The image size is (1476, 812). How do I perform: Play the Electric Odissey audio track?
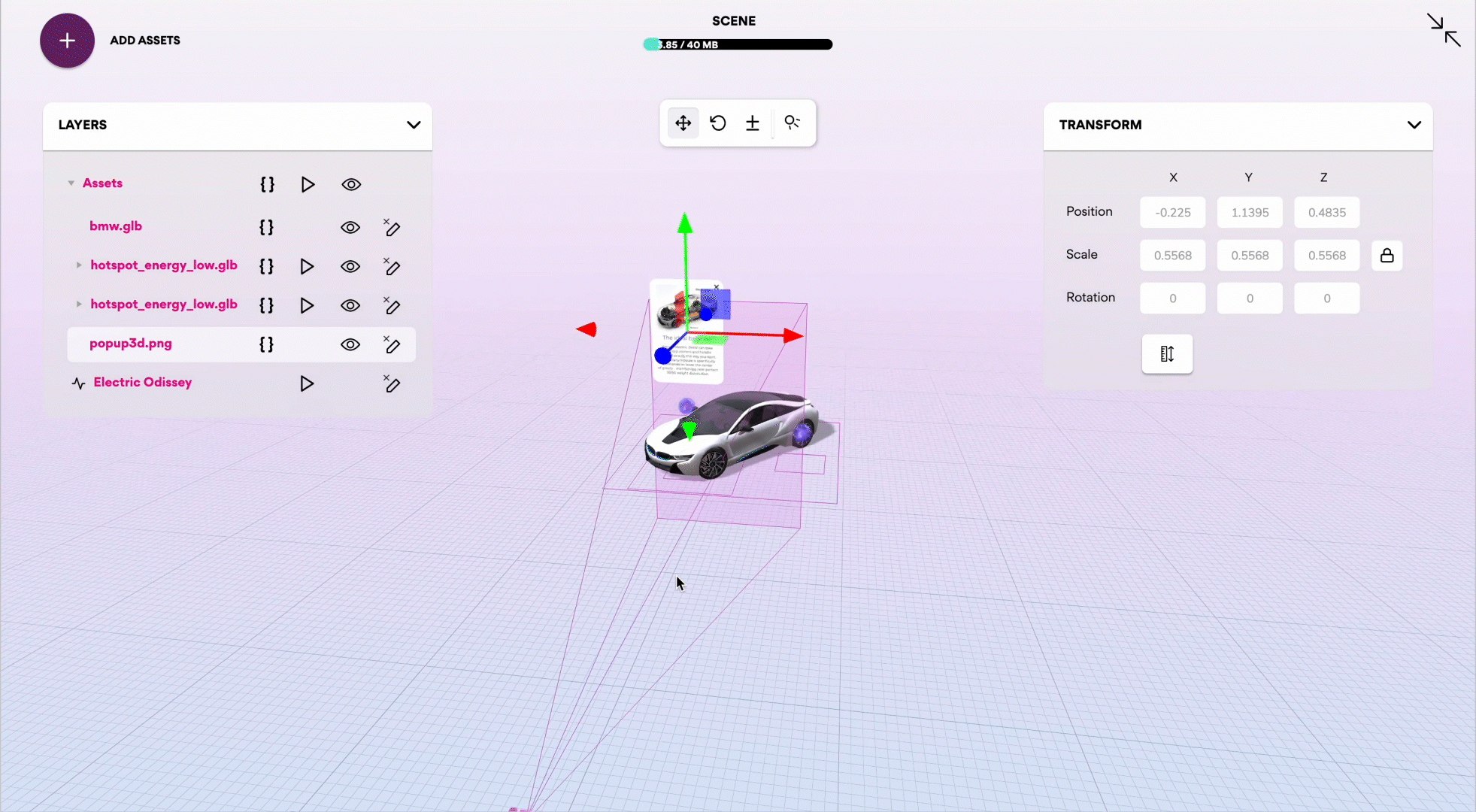pyautogui.click(x=307, y=384)
